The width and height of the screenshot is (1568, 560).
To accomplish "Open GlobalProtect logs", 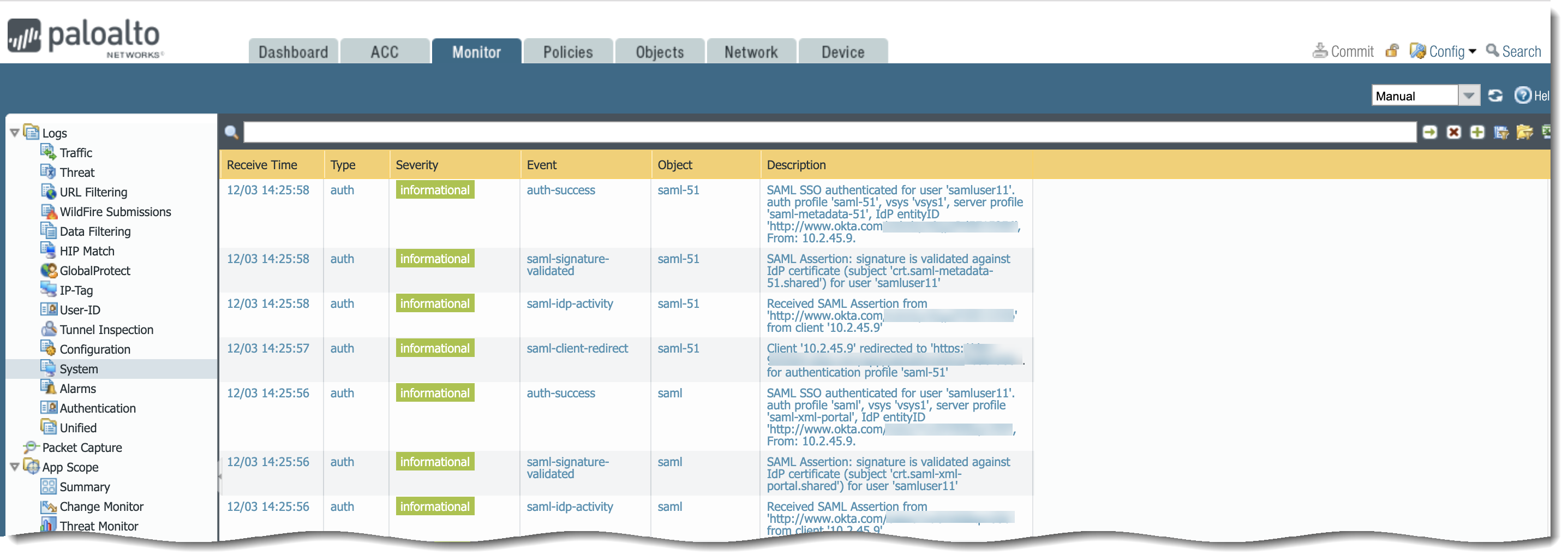I will coord(94,271).
